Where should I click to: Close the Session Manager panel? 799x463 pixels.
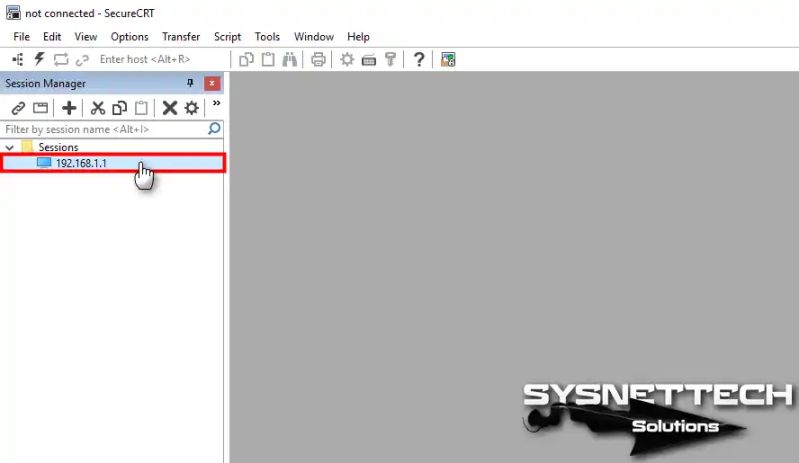point(212,84)
